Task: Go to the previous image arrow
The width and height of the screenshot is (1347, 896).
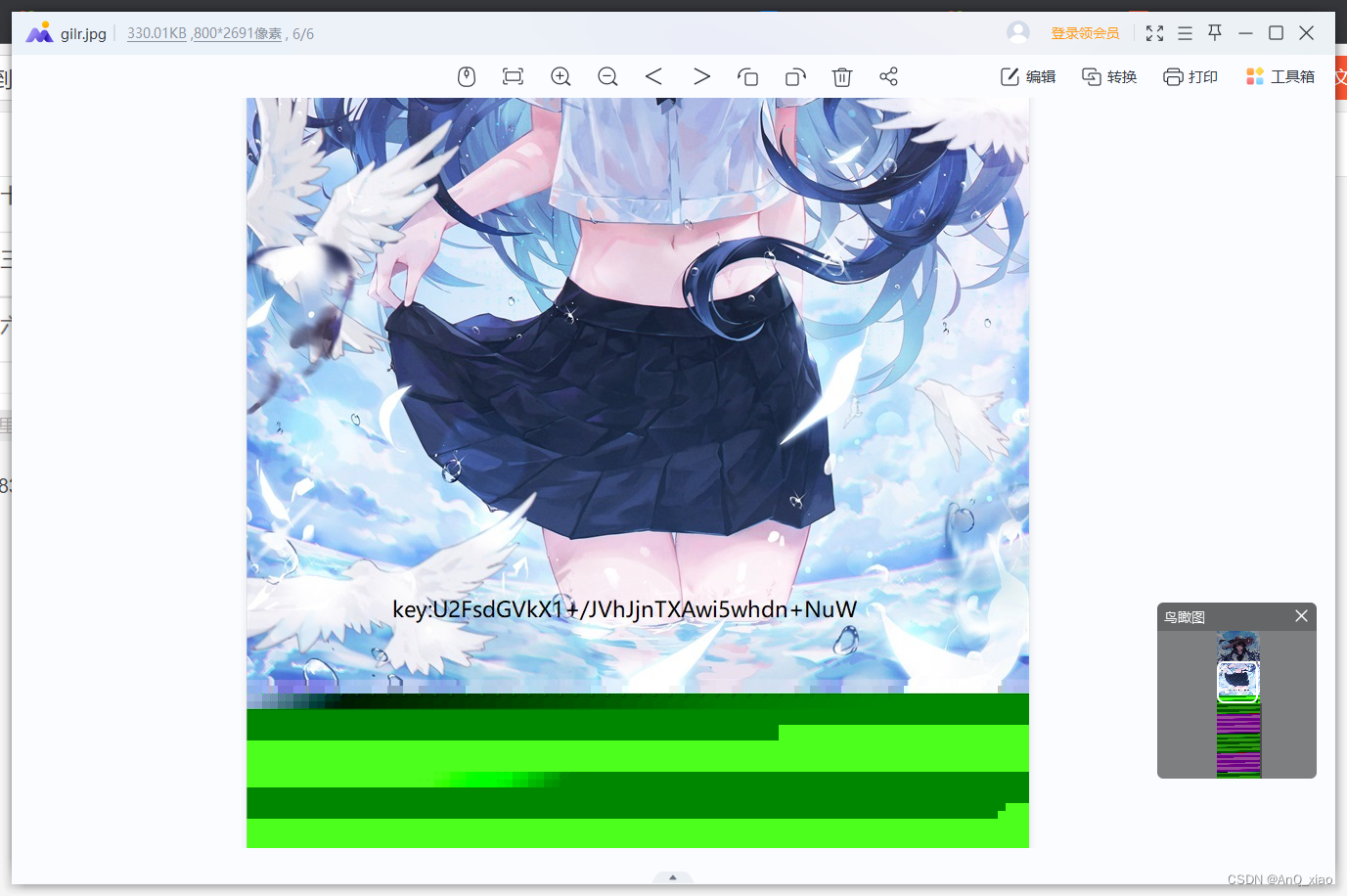Action: pos(653,76)
